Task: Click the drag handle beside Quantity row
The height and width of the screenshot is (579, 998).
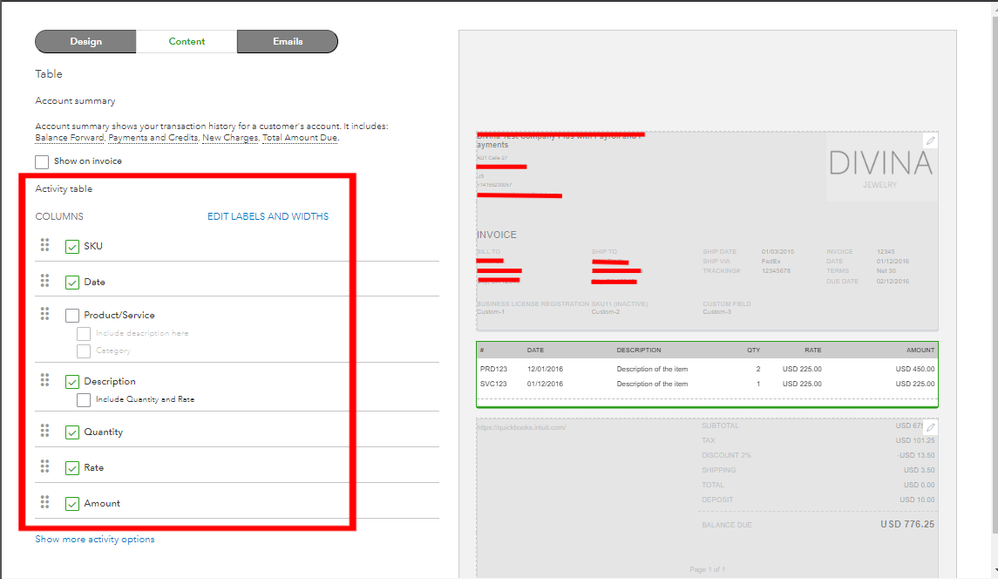Action: [x=45, y=431]
